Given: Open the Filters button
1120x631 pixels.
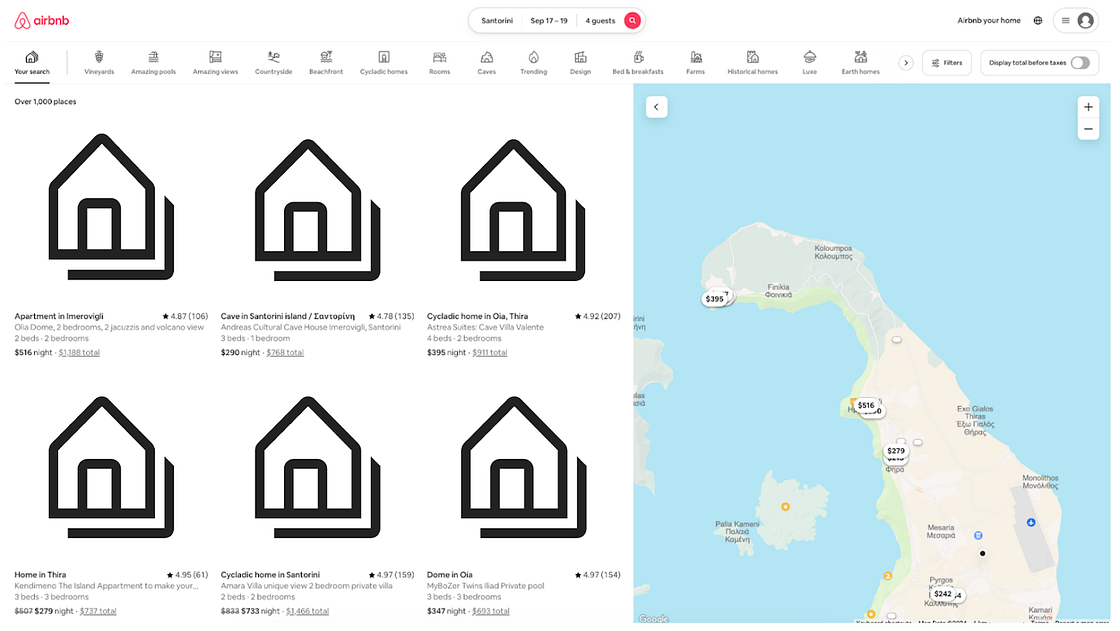Looking at the screenshot, I should (946, 63).
